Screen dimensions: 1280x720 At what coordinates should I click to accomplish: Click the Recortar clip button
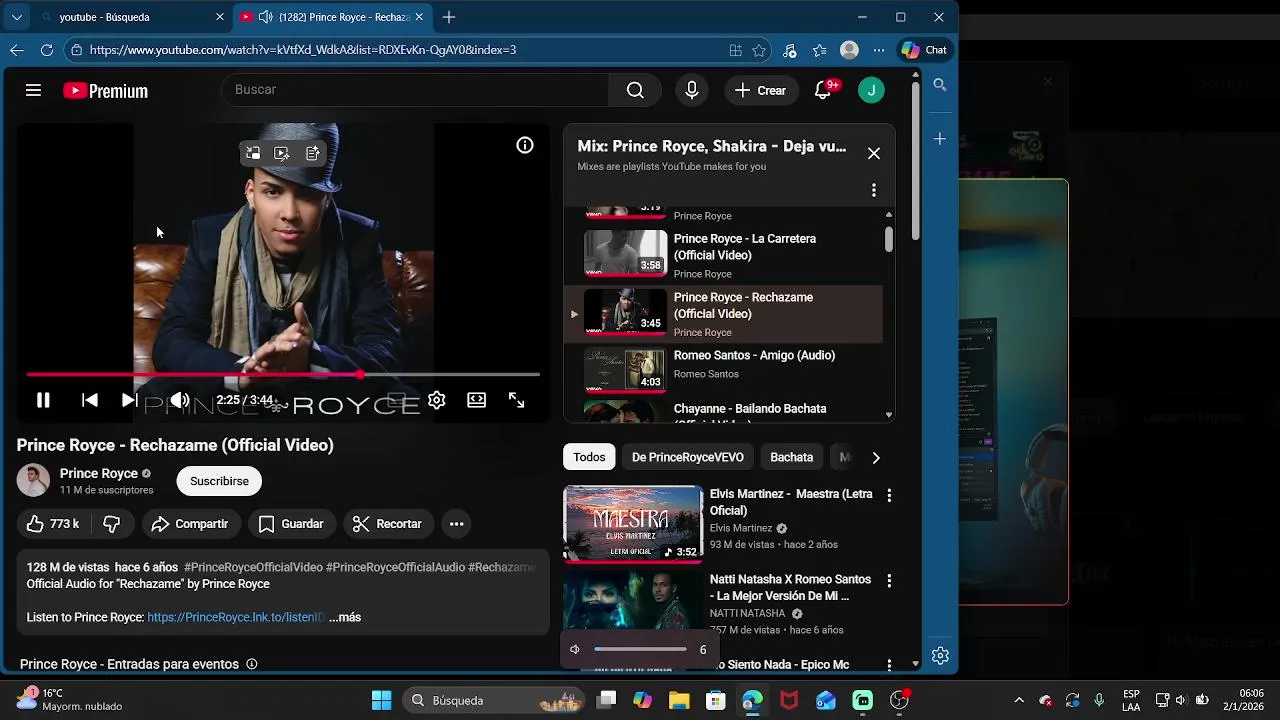point(388,524)
